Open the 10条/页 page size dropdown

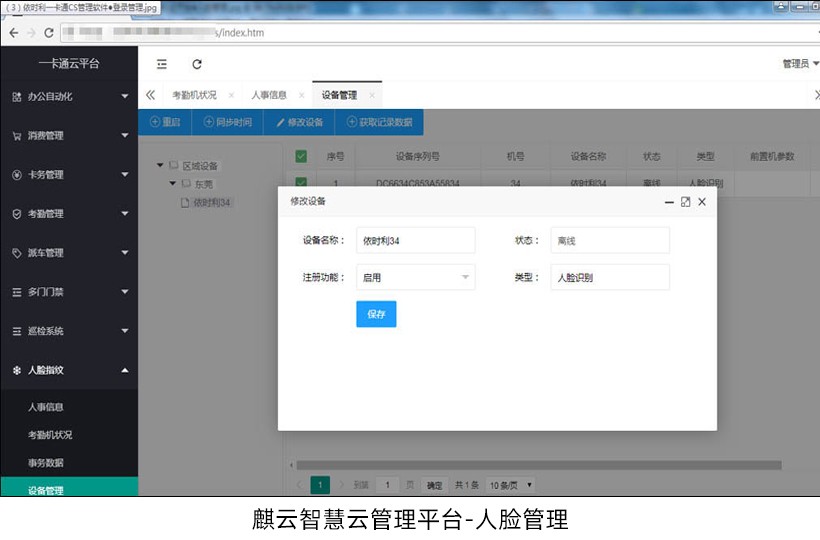(511, 485)
